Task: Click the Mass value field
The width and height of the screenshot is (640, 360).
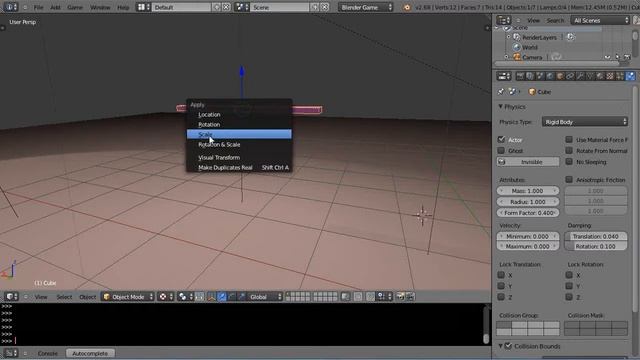Action: tap(528, 191)
